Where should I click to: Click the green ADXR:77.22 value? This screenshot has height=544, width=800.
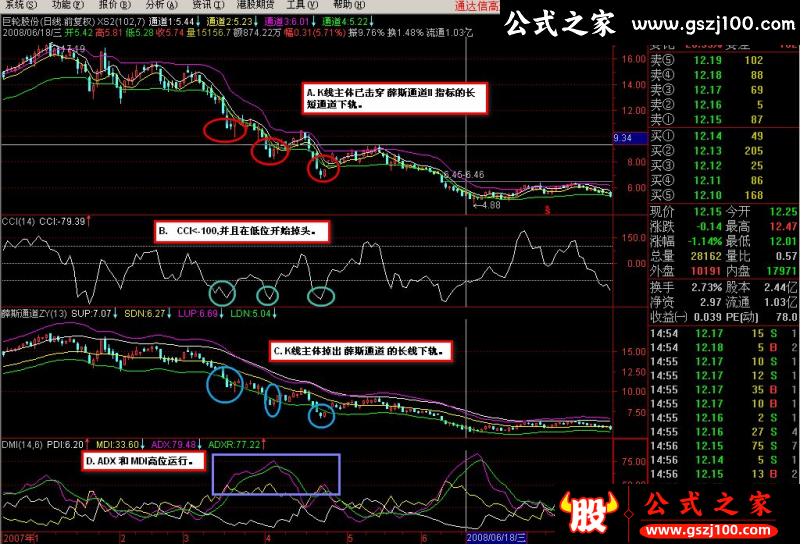[x=234, y=444]
